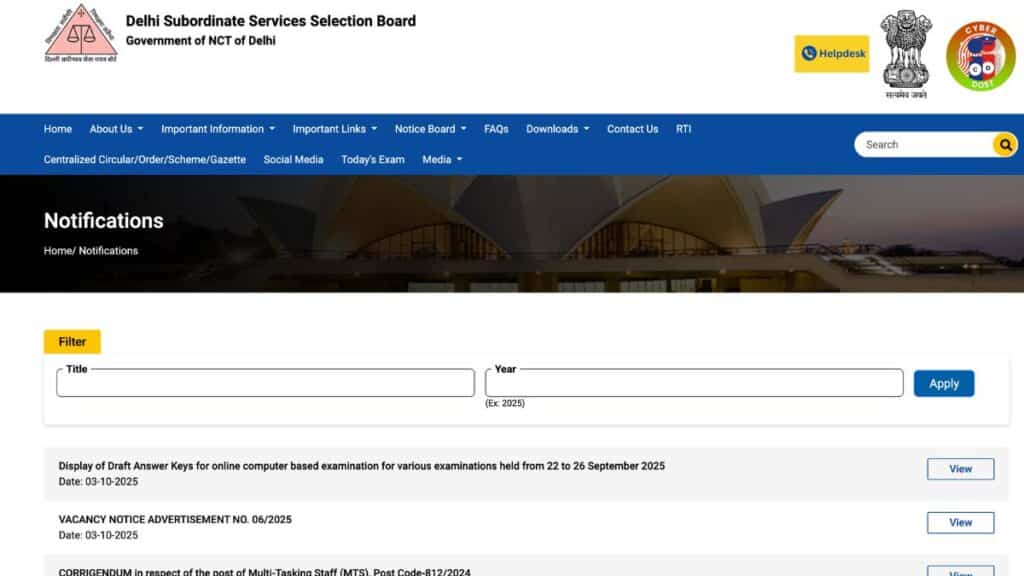Click the Home breadcrumb link
The image size is (1024, 576).
[x=58, y=251]
